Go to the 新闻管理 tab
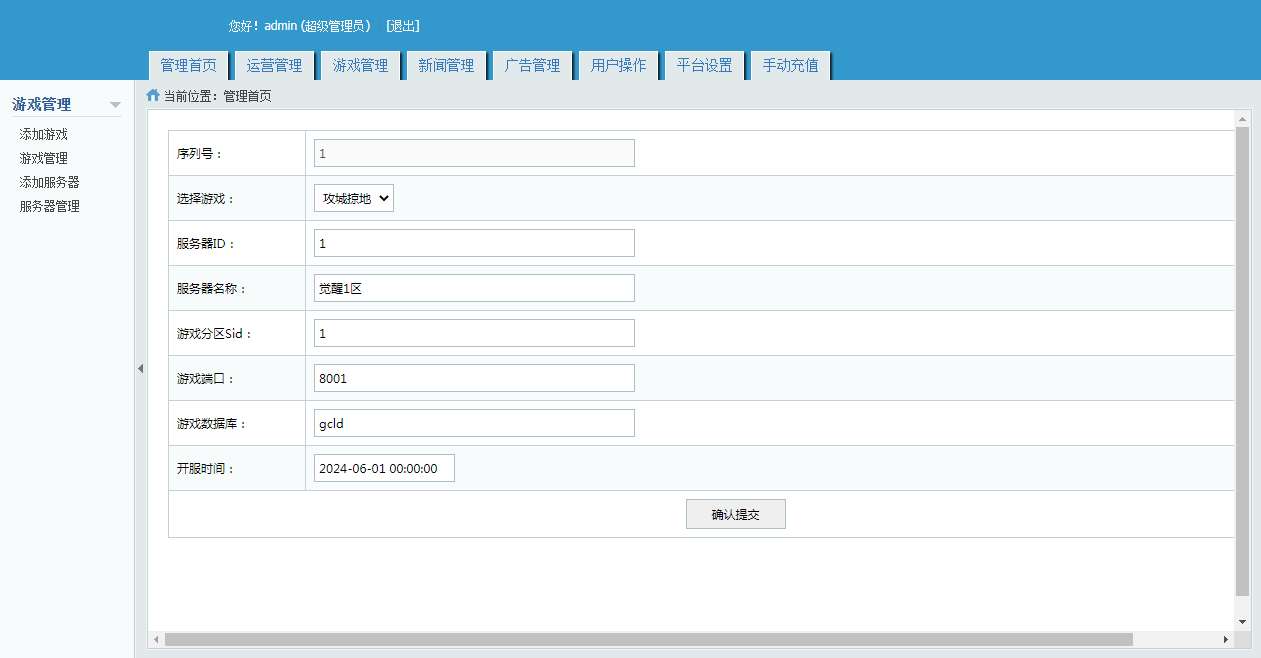This screenshot has width=1261, height=658. [x=446, y=65]
